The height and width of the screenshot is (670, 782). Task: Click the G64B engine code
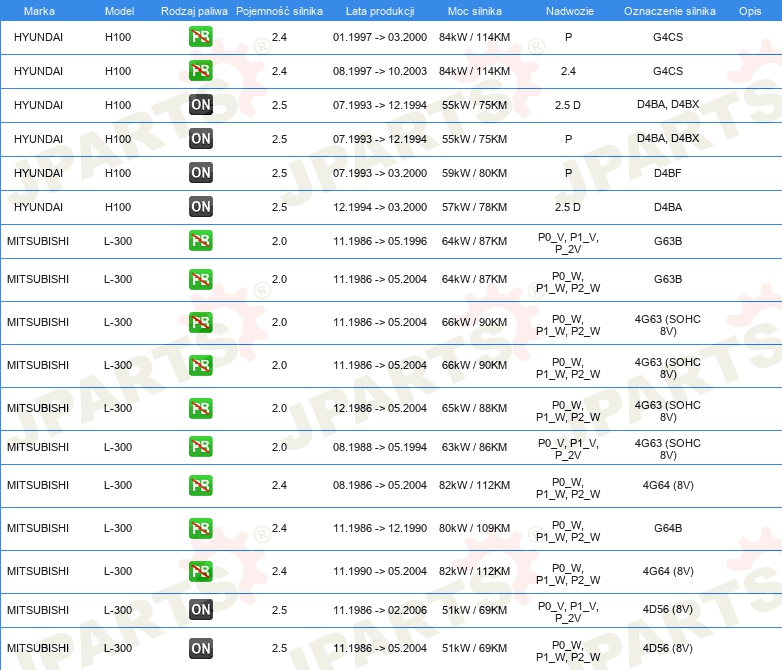pos(668,528)
